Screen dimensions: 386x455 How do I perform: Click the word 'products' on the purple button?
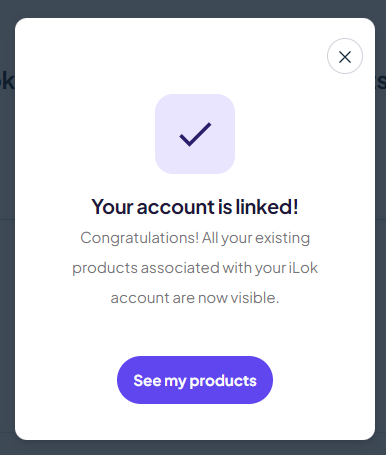pyautogui.click(x=223, y=381)
